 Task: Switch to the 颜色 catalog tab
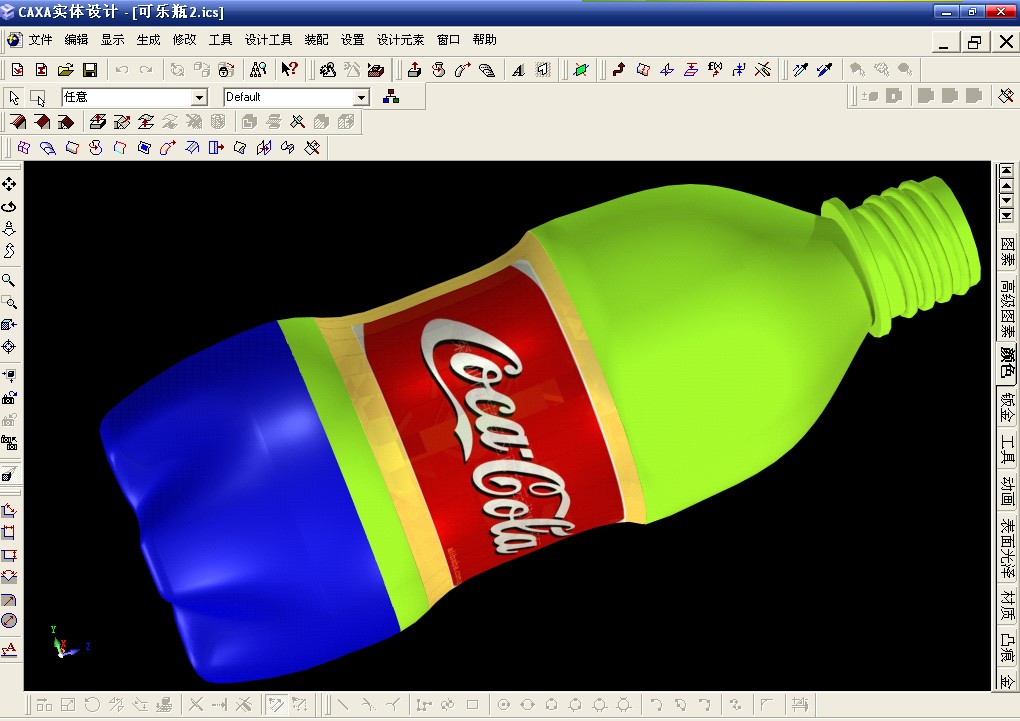(x=1007, y=362)
